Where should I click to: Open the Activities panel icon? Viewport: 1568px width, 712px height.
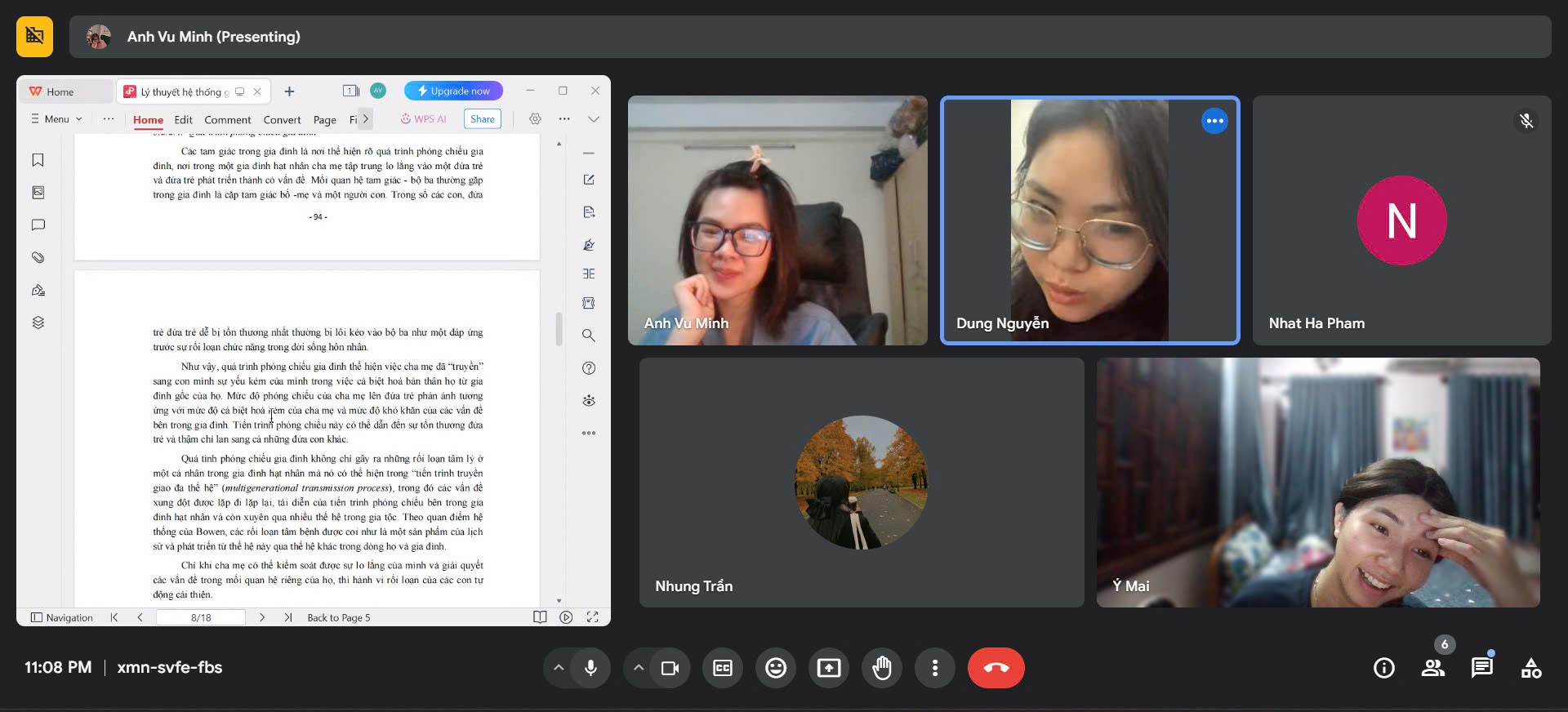pos(1530,668)
